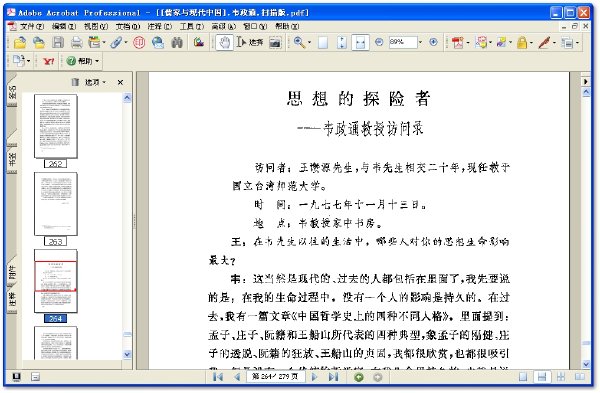Click the Comment & Markup icon

[481, 42]
